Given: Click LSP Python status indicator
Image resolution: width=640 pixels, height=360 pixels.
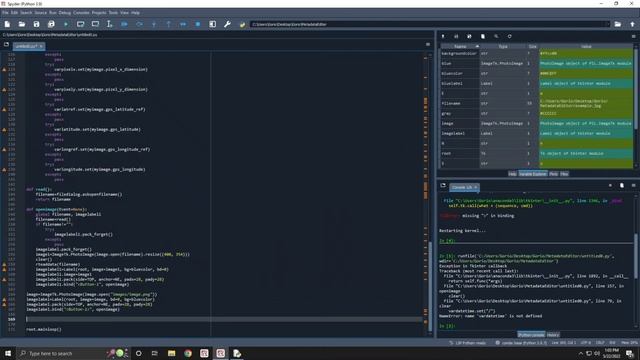Looking at the screenshot, I should point(467,343).
